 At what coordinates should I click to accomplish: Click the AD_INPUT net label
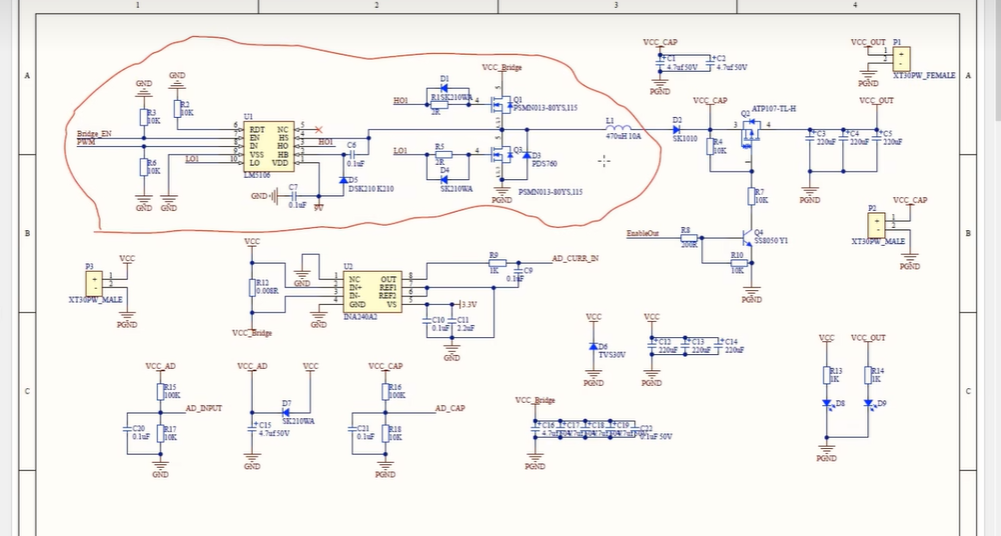click(204, 408)
